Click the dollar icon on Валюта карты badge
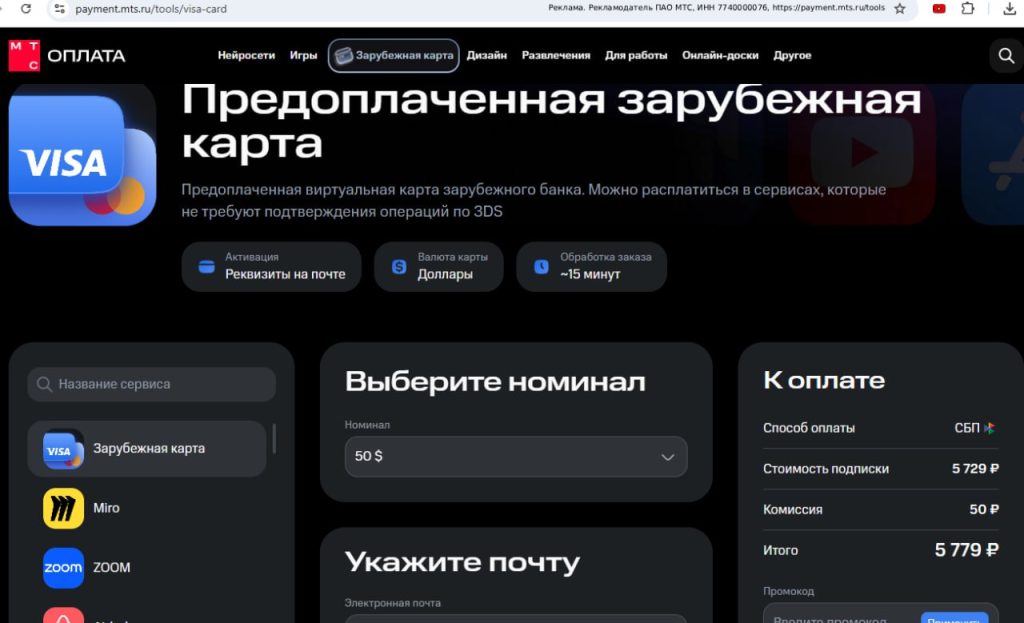This screenshot has width=1024, height=623. pos(400,266)
